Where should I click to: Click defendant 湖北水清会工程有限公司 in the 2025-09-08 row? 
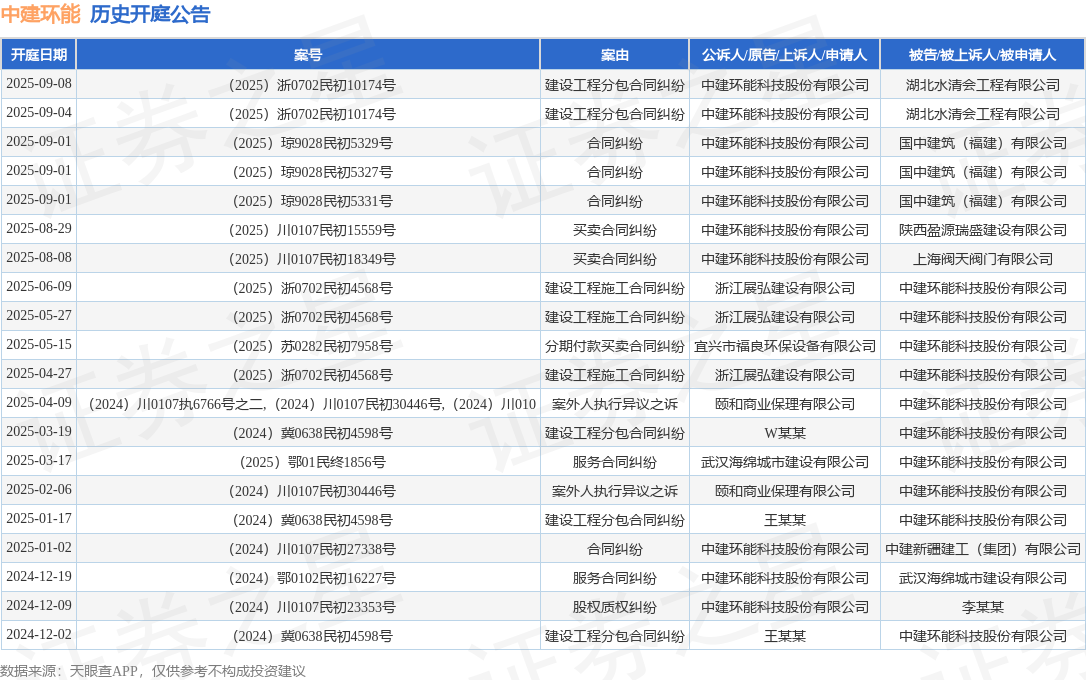(x=983, y=85)
